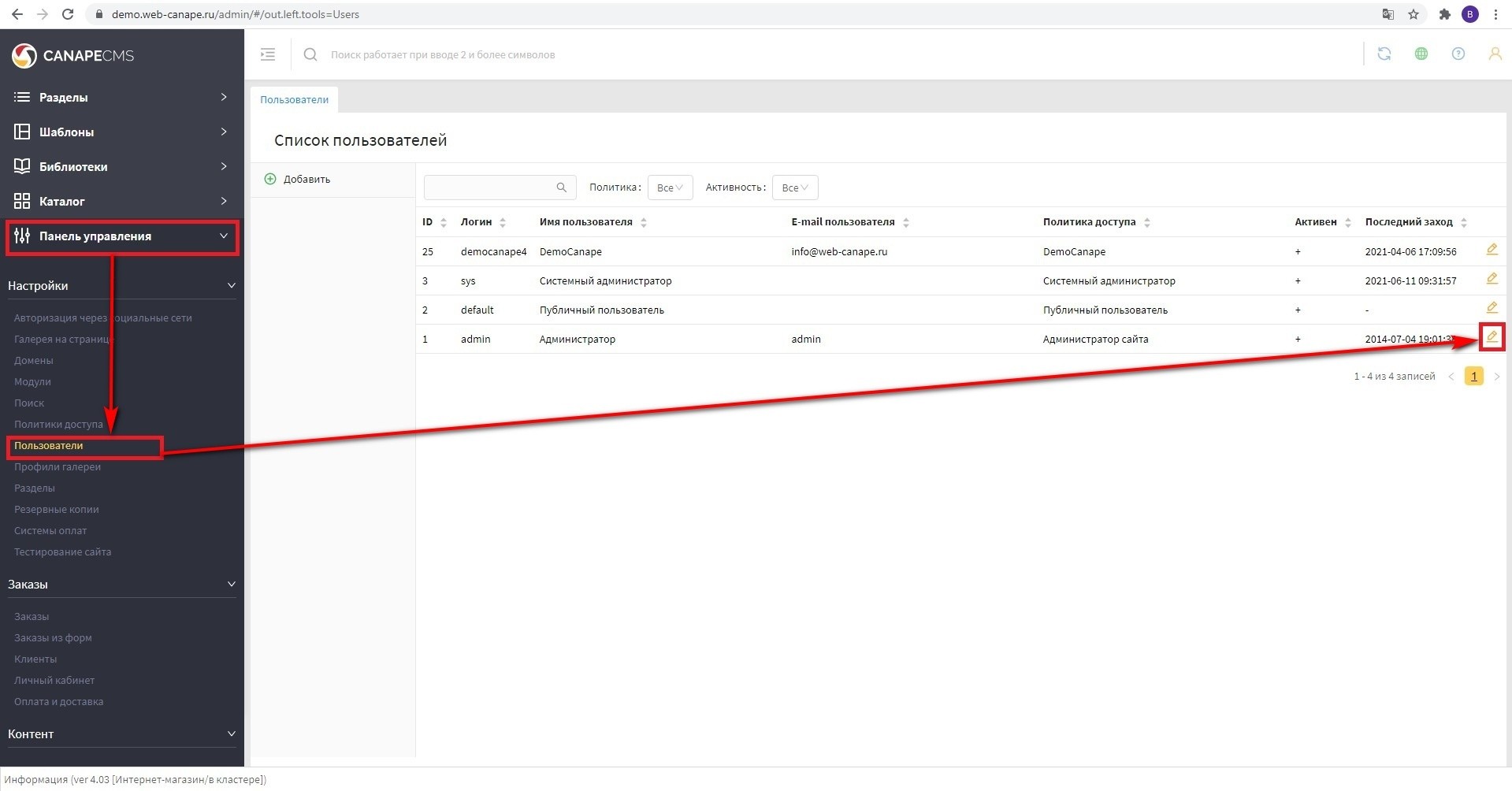The height and width of the screenshot is (791, 1512).
Task: Sort users by Логин column
Action: [483, 222]
